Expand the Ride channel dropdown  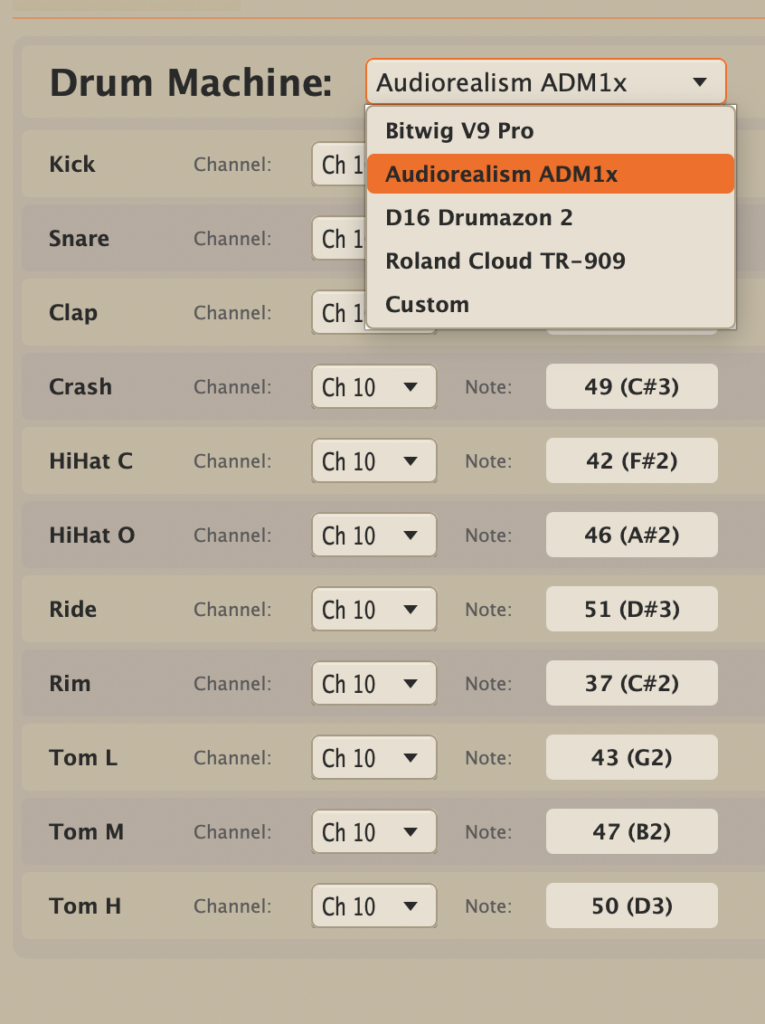point(374,609)
